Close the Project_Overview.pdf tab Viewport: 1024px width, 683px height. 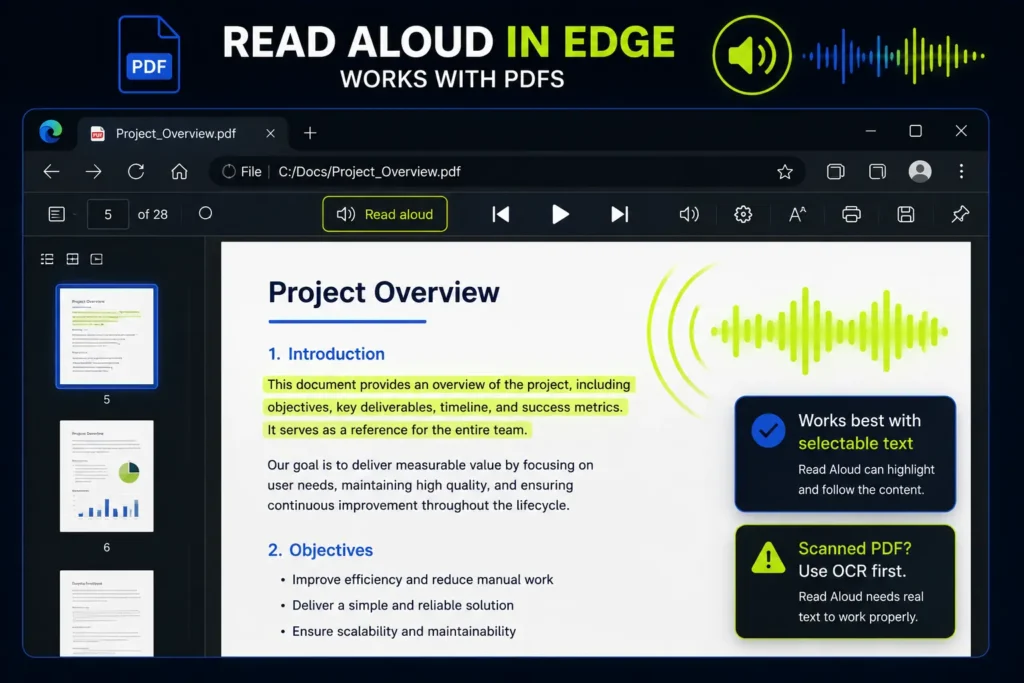[270, 133]
